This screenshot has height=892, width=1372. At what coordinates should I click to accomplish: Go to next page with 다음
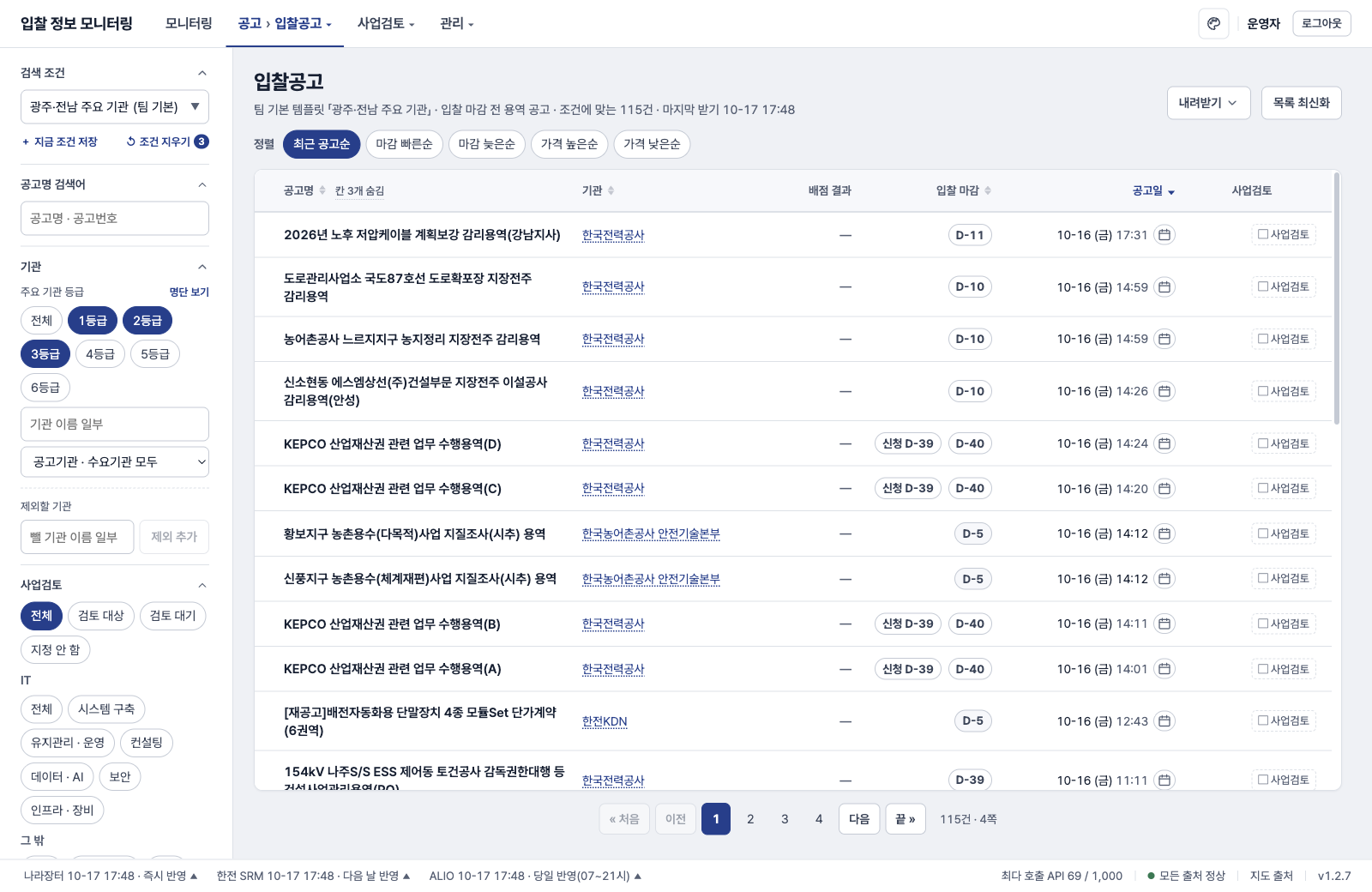pos(859,819)
